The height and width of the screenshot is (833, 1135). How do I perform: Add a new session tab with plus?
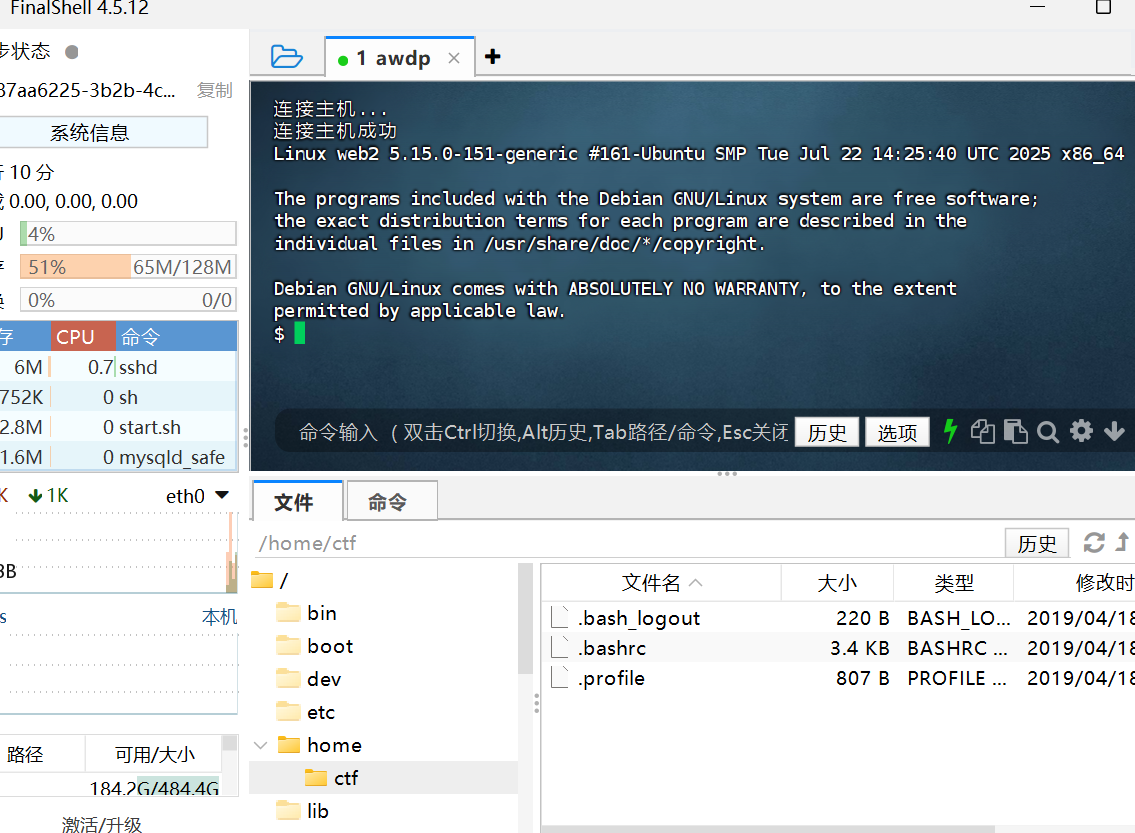pyautogui.click(x=493, y=56)
